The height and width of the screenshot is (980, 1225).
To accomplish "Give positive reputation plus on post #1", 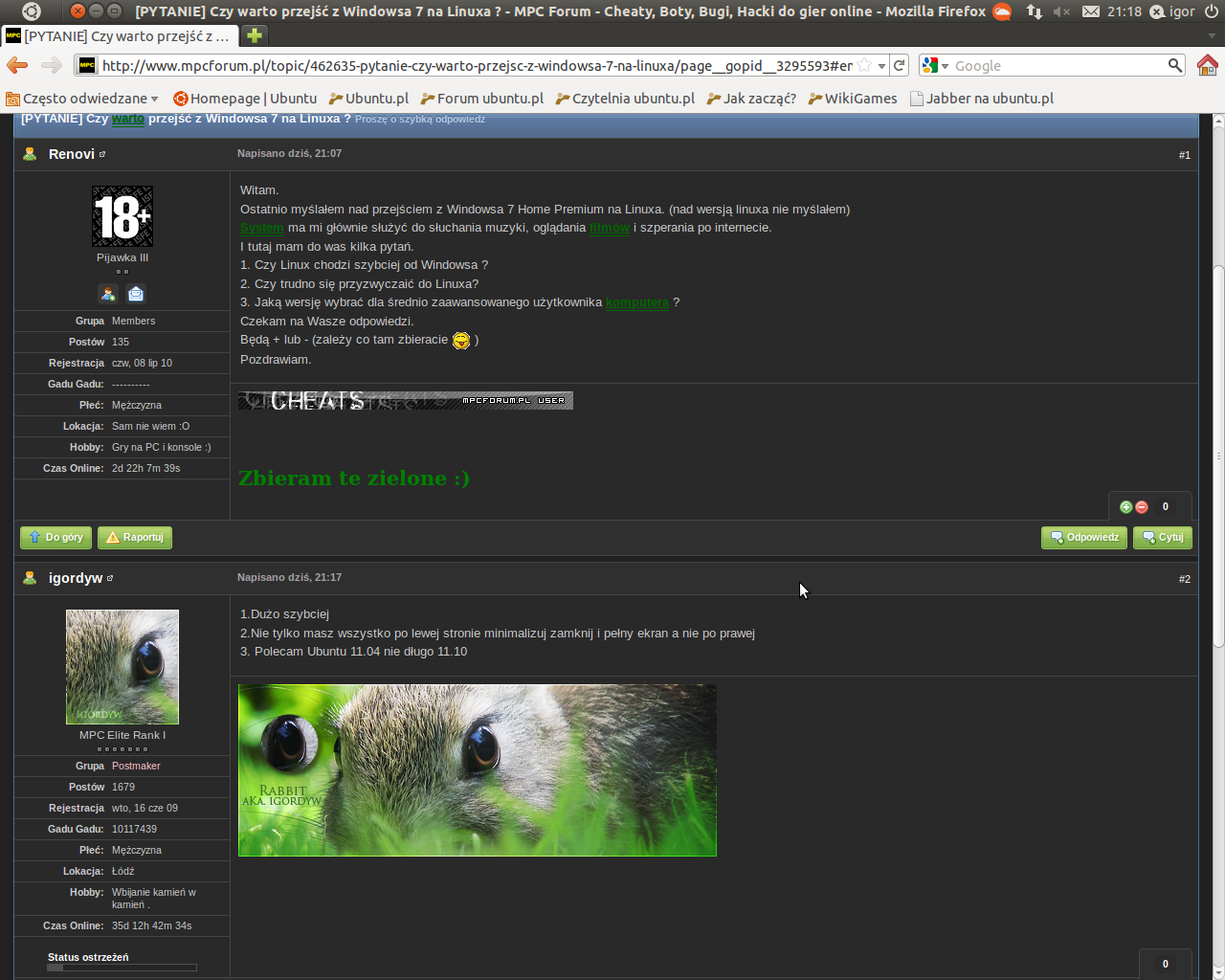I will [1125, 507].
